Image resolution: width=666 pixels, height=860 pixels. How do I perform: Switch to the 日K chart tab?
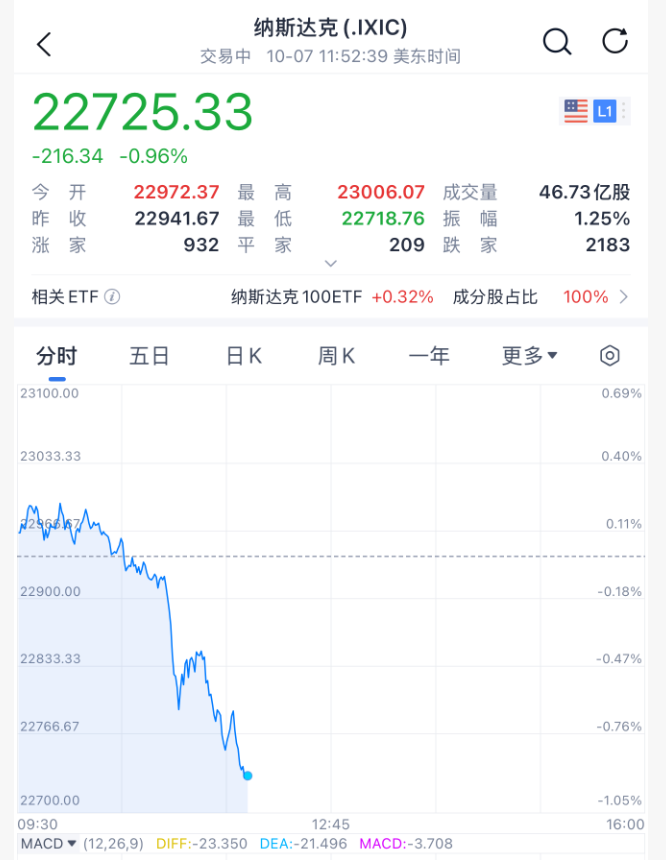(x=243, y=356)
